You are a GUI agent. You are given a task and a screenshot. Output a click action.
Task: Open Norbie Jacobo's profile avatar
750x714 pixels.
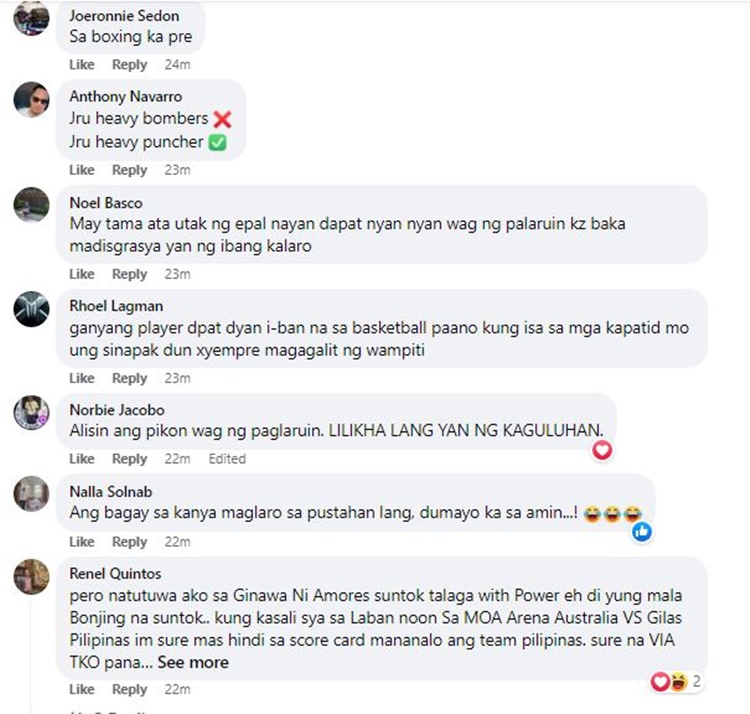[x=31, y=413]
